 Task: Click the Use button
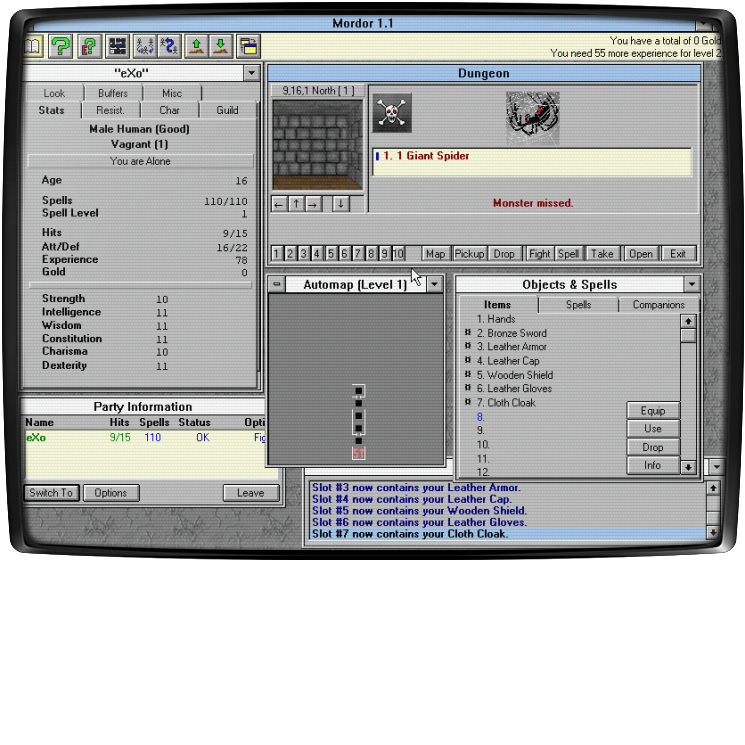tap(653, 429)
